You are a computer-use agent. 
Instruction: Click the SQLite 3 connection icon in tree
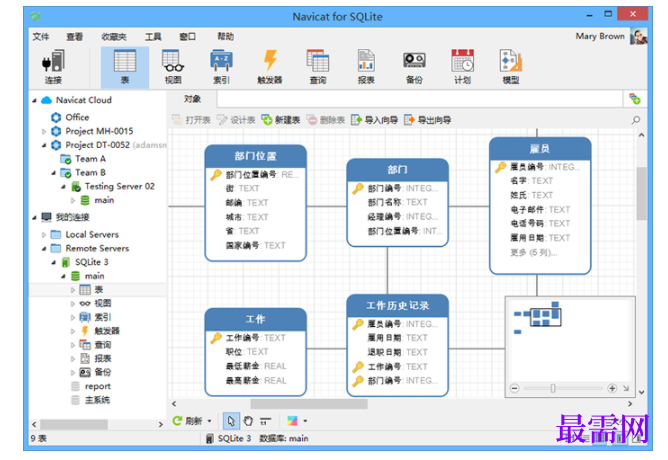click(x=66, y=262)
